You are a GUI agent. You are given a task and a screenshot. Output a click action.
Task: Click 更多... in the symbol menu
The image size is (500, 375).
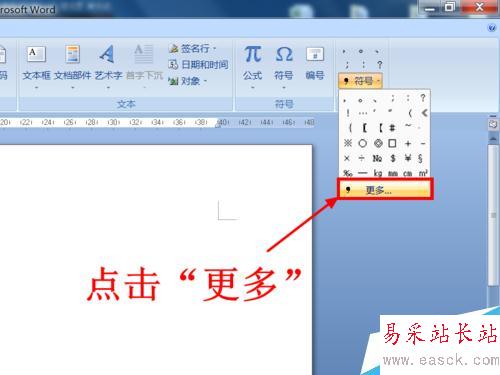click(x=385, y=190)
